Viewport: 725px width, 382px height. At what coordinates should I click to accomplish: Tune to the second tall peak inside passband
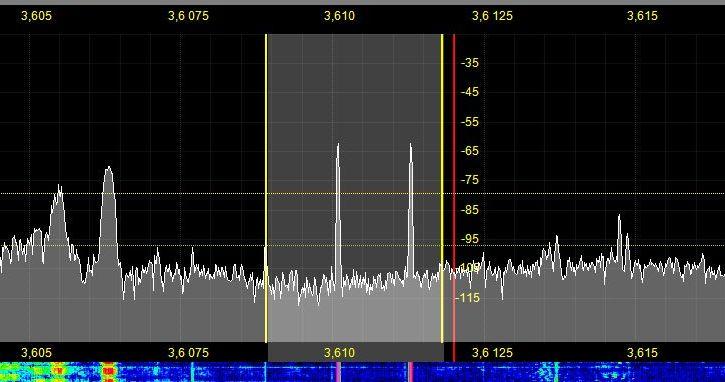[411, 208]
